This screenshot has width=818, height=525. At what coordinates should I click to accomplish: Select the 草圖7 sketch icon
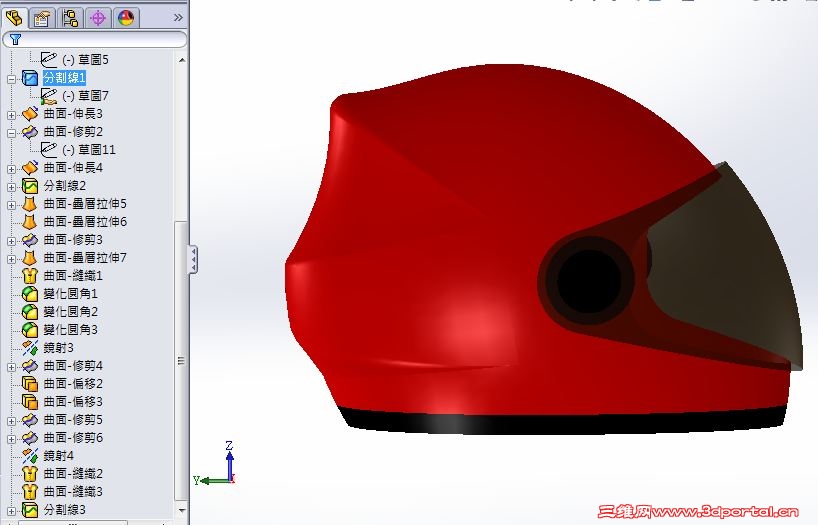pyautogui.click(x=49, y=96)
